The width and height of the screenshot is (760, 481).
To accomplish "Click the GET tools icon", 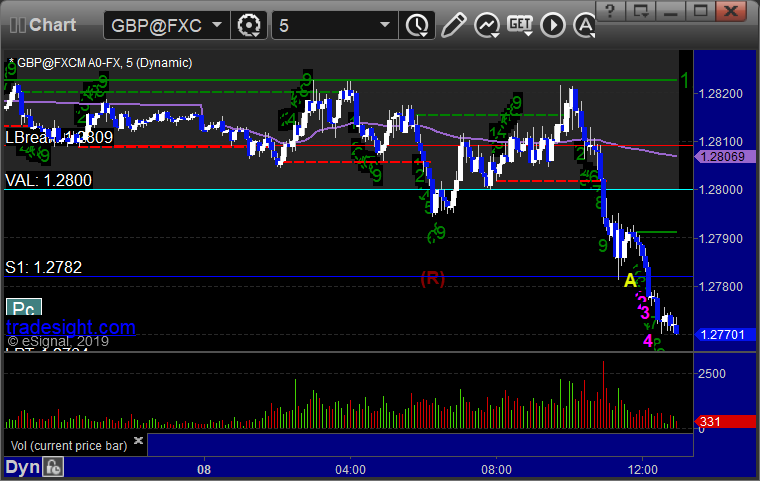I will [x=520, y=23].
